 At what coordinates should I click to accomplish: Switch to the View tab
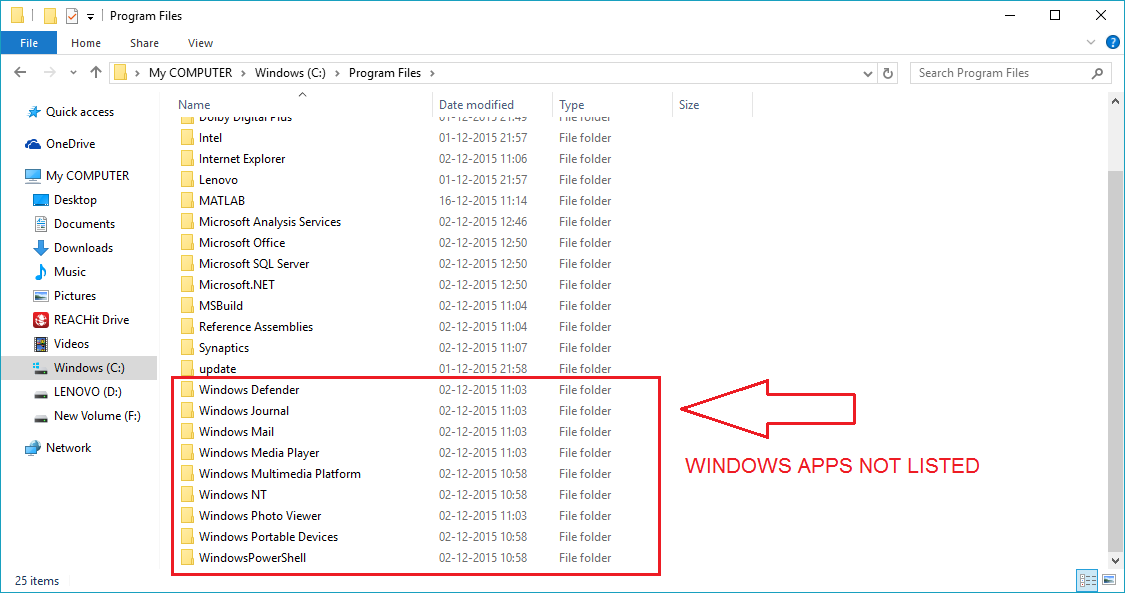coord(200,43)
